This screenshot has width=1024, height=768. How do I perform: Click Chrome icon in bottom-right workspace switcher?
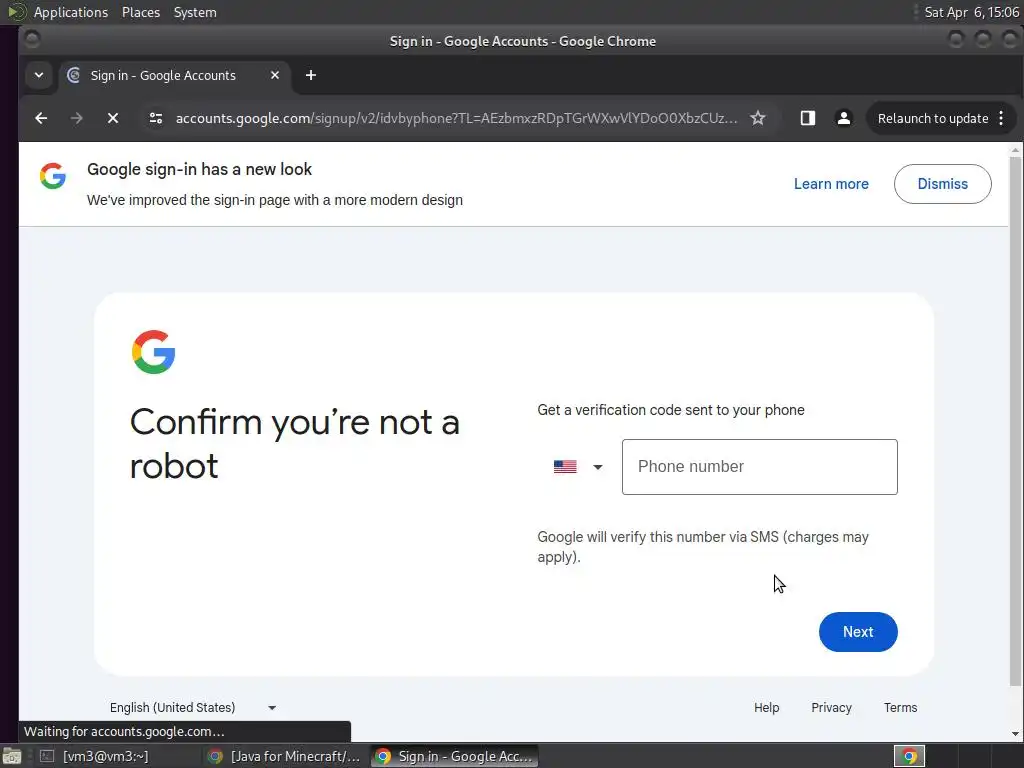tap(909, 756)
